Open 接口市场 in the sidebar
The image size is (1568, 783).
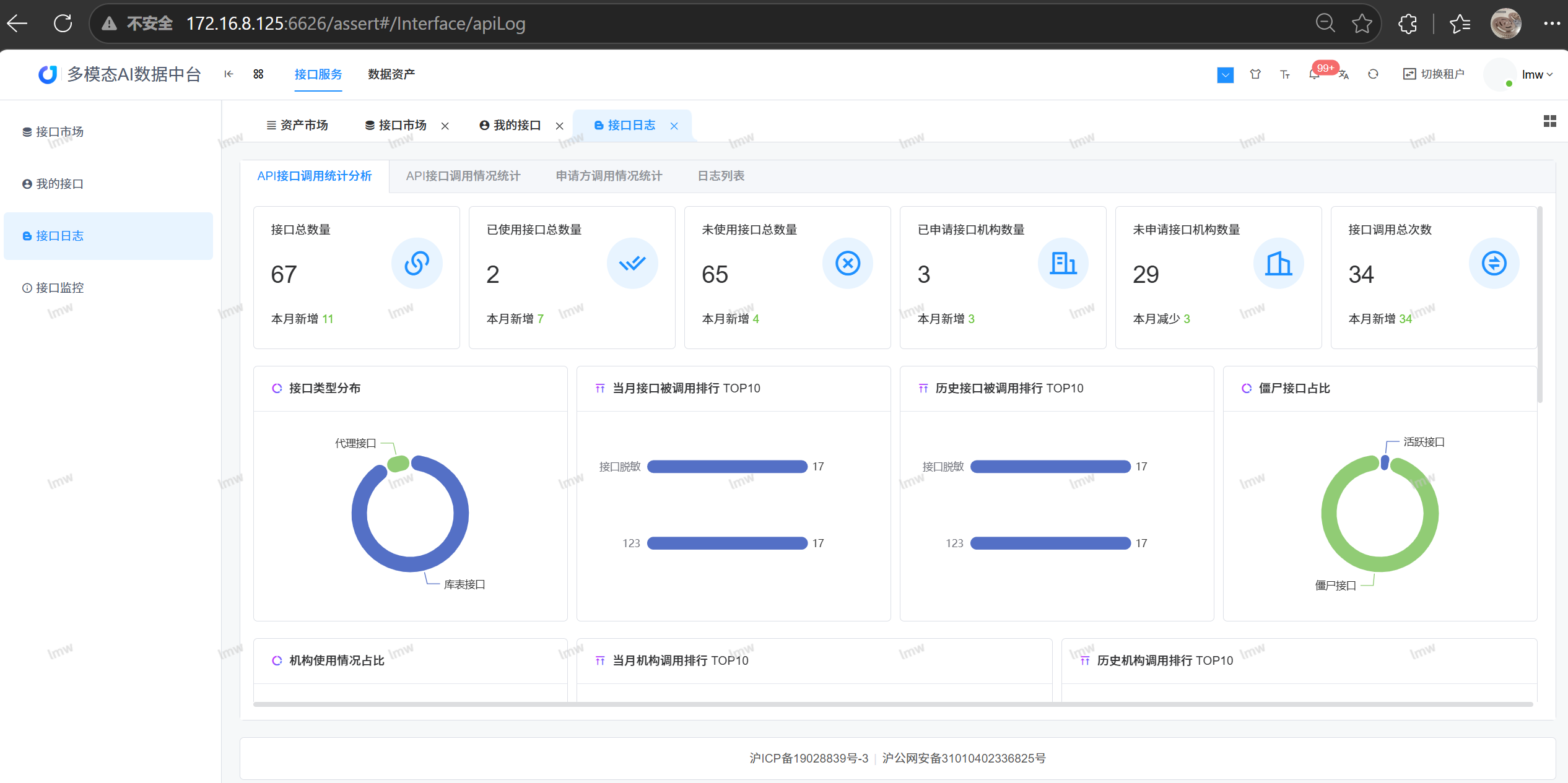pos(108,132)
